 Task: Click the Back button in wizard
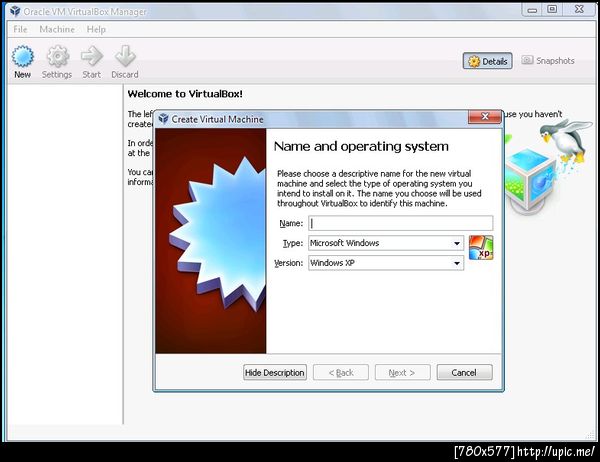pyautogui.click(x=341, y=372)
